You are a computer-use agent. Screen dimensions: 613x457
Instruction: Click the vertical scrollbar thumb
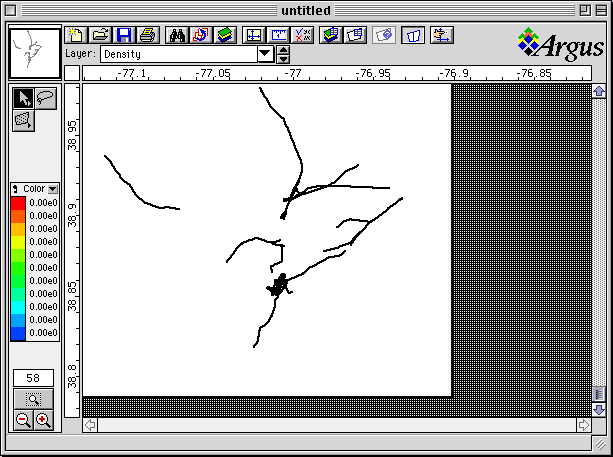tap(599, 393)
